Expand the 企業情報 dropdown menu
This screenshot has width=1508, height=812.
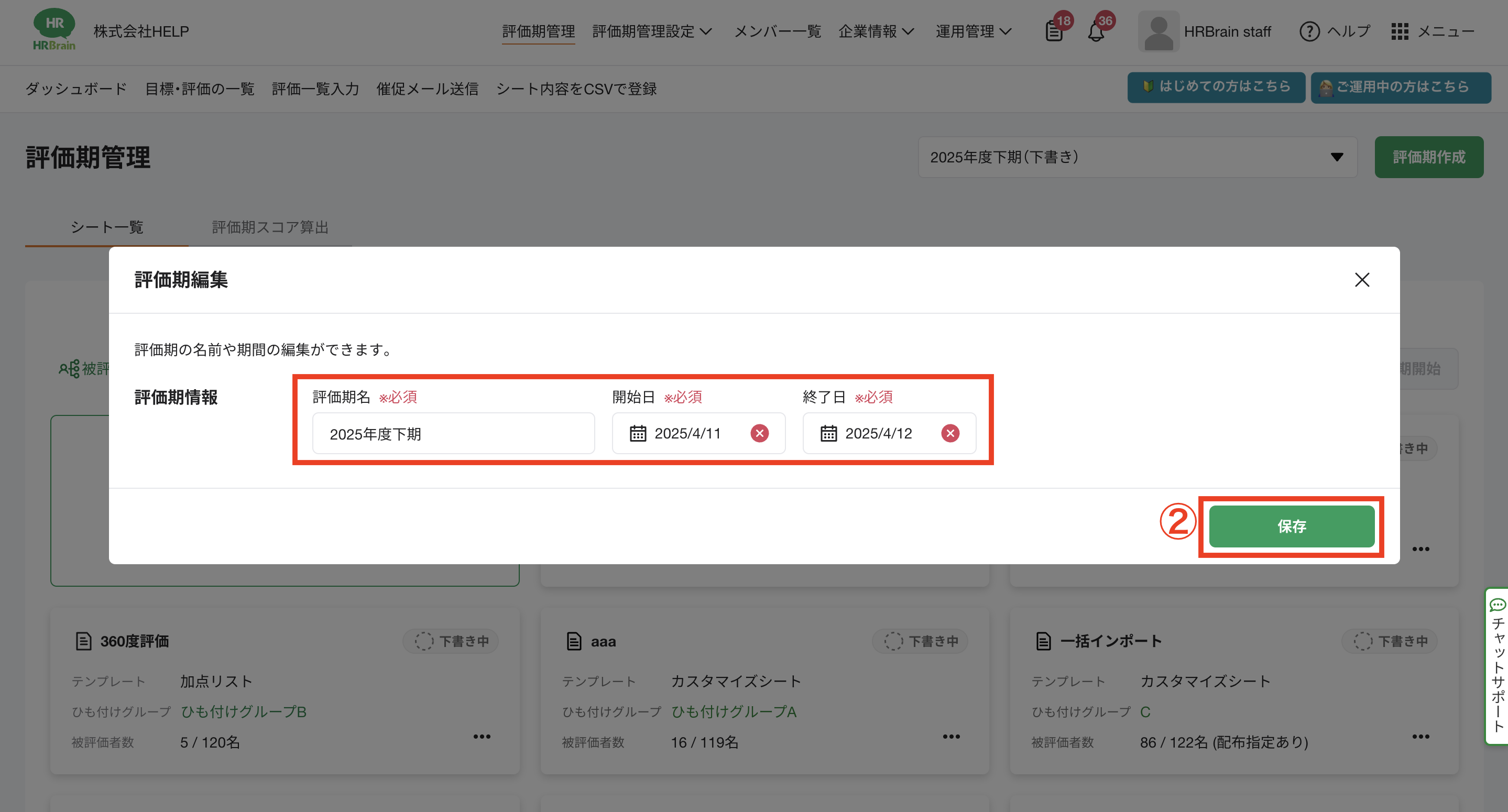pos(876,31)
